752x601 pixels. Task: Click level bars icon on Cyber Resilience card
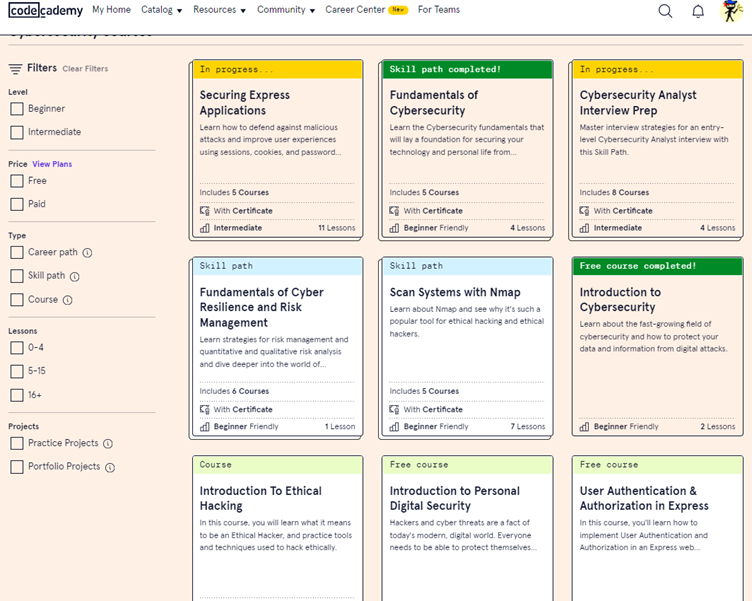pos(205,427)
